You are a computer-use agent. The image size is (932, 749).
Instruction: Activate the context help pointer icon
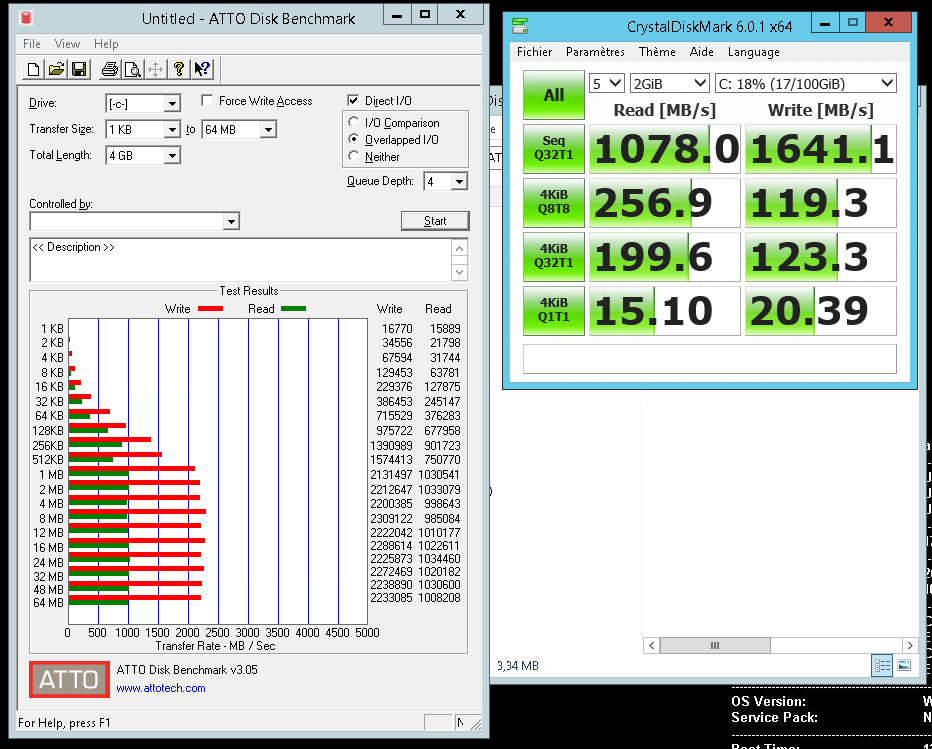[x=202, y=69]
